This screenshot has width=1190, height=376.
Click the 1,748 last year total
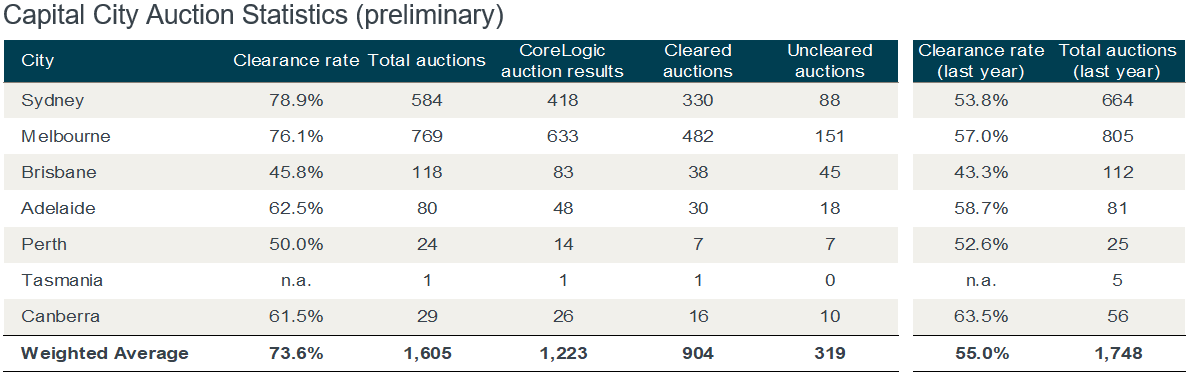pyautogui.click(x=1116, y=353)
